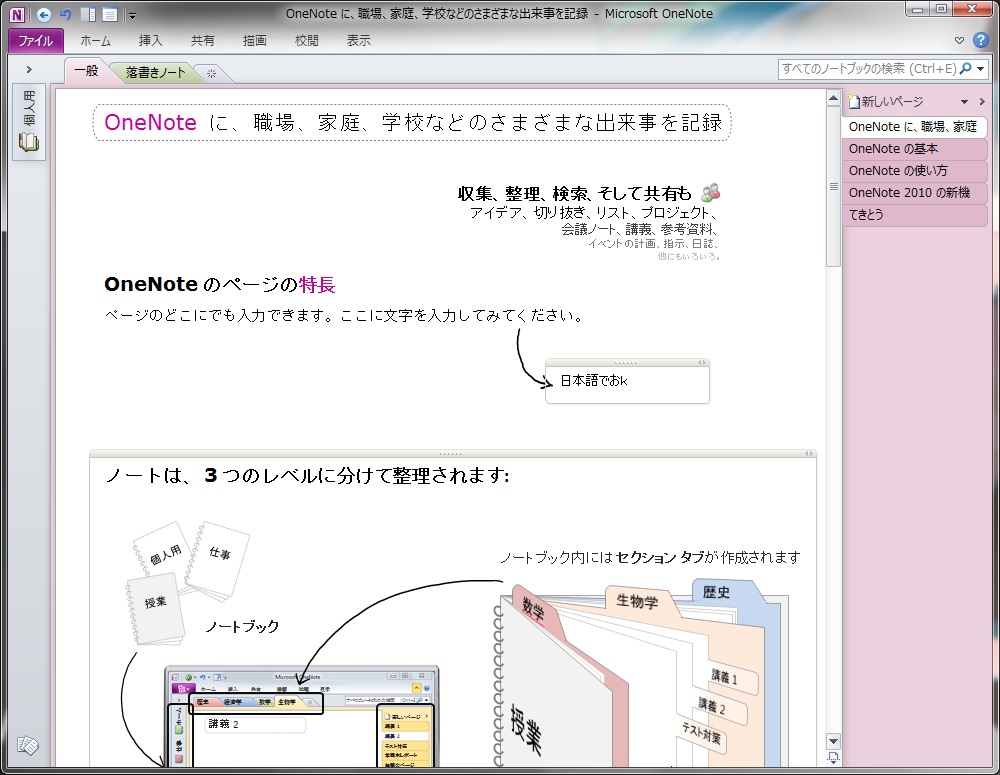Image resolution: width=1000 pixels, height=775 pixels.
Task: Open the search scope dropdown arrow
Action: pyautogui.click(x=981, y=69)
